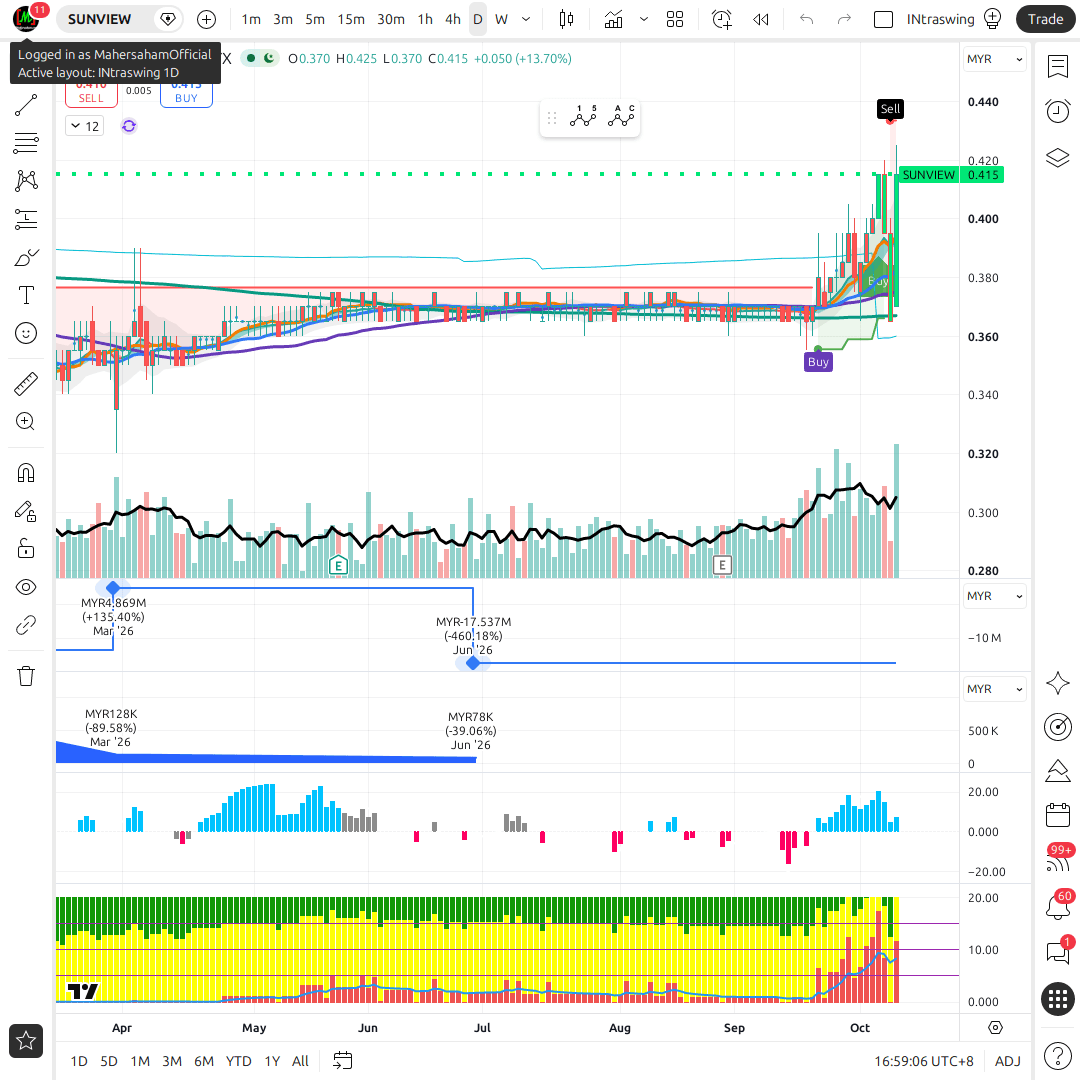Switch to the 4h timeframe
Viewport: 1080px width, 1080px height.
[x=453, y=19]
